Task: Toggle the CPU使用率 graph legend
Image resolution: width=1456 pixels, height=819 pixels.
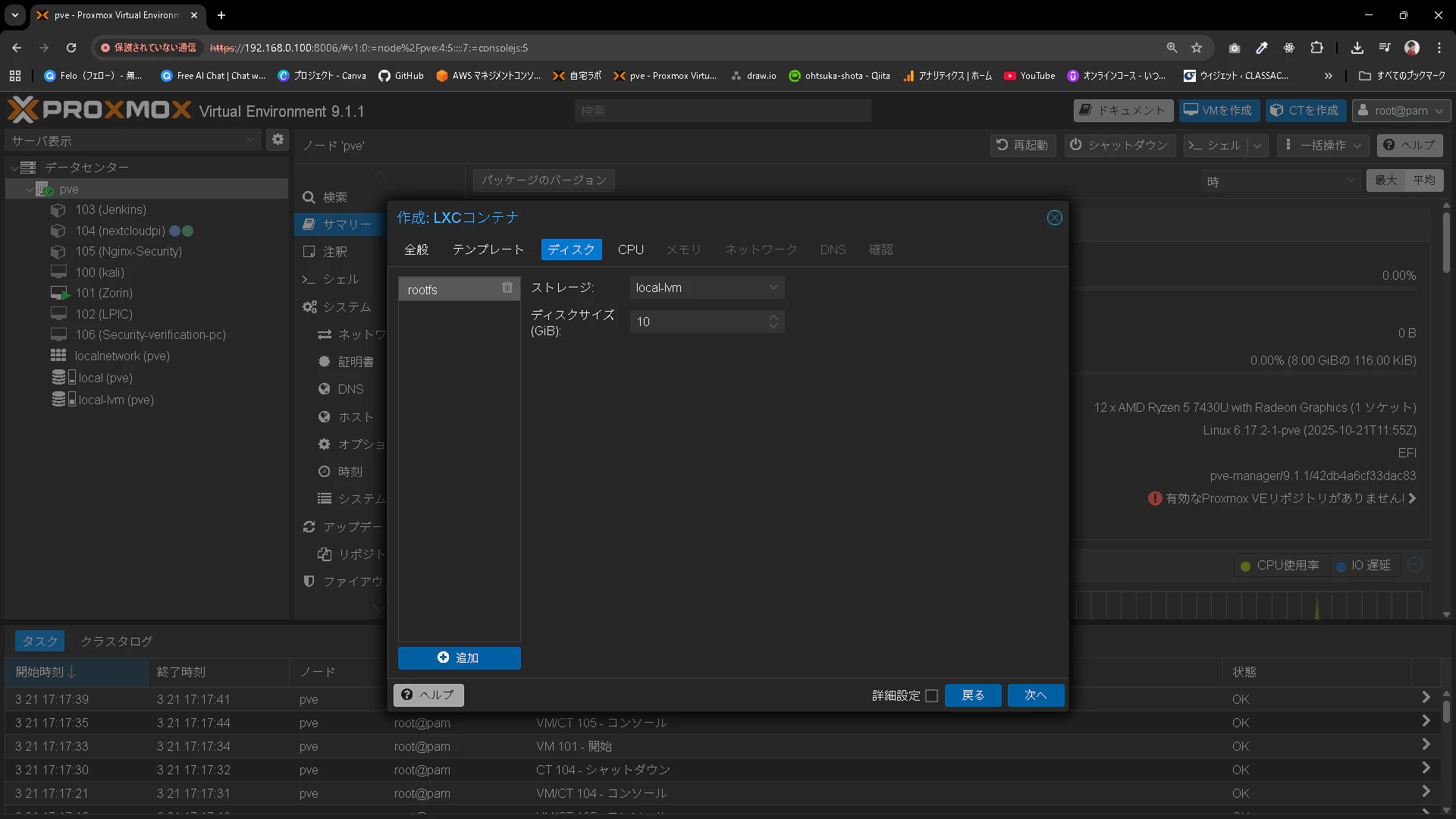Action: tap(1280, 566)
